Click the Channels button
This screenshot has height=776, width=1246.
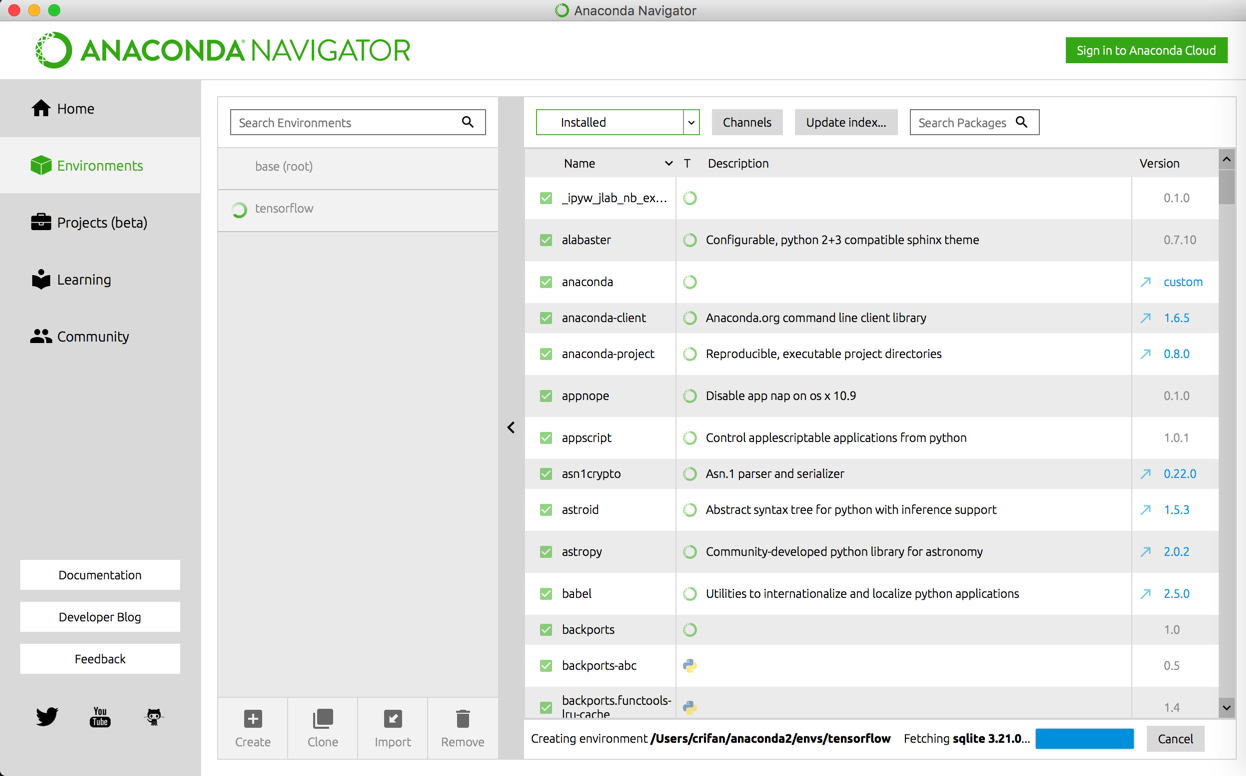(747, 122)
